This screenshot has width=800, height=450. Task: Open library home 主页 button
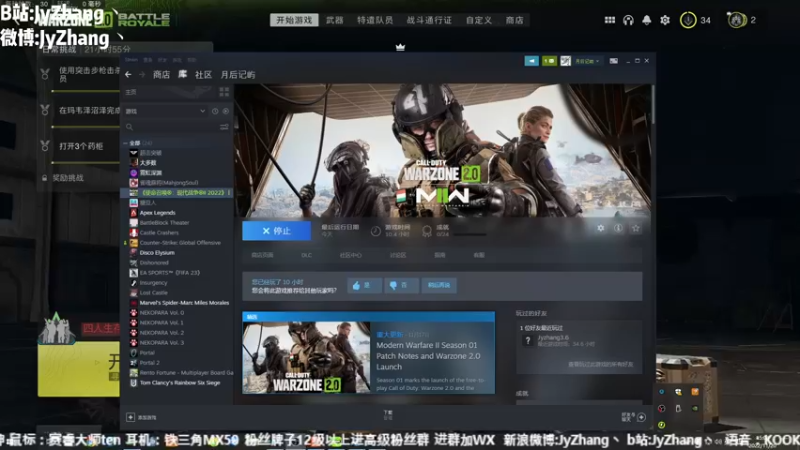131,92
